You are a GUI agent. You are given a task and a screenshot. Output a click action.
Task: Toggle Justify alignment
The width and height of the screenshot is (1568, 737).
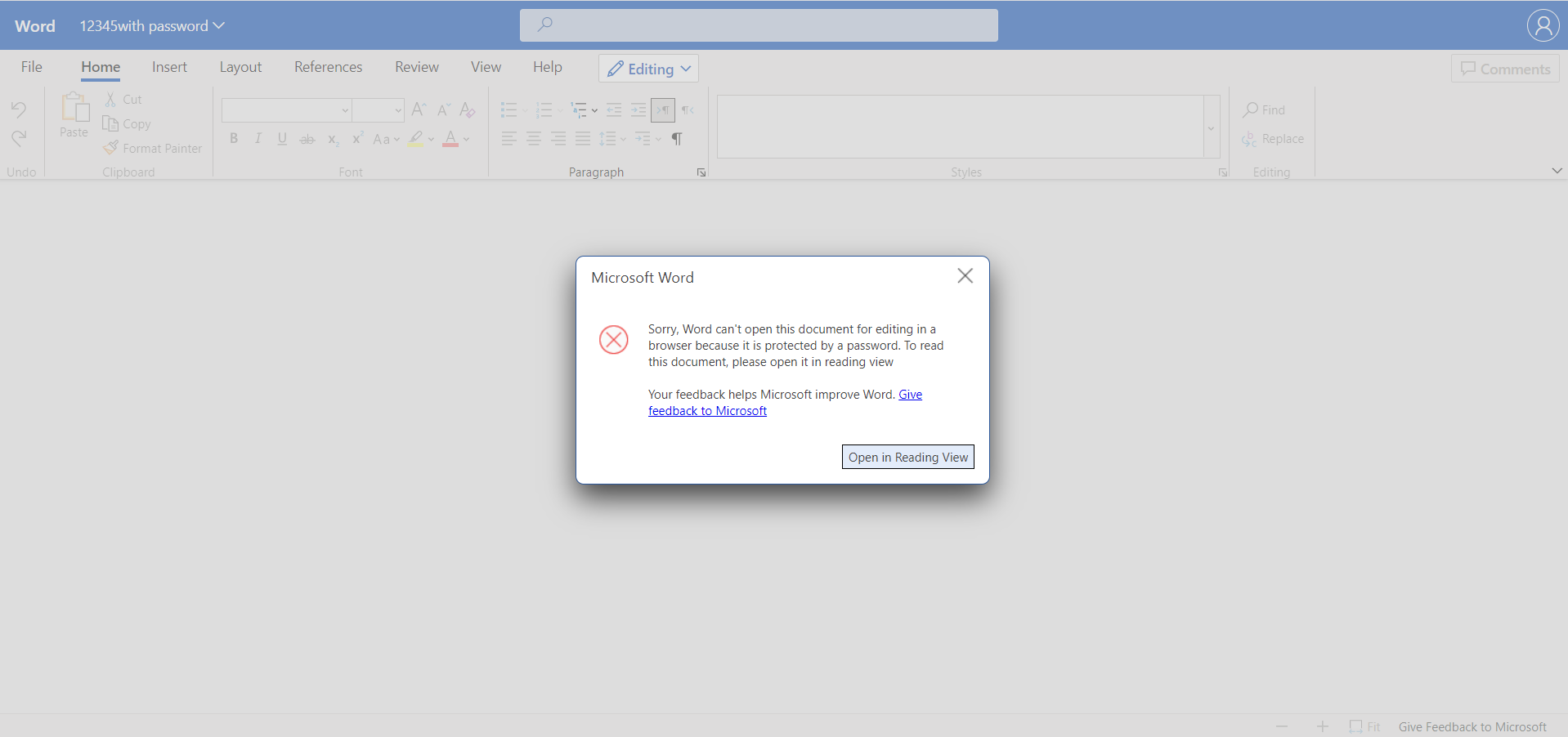tap(582, 139)
